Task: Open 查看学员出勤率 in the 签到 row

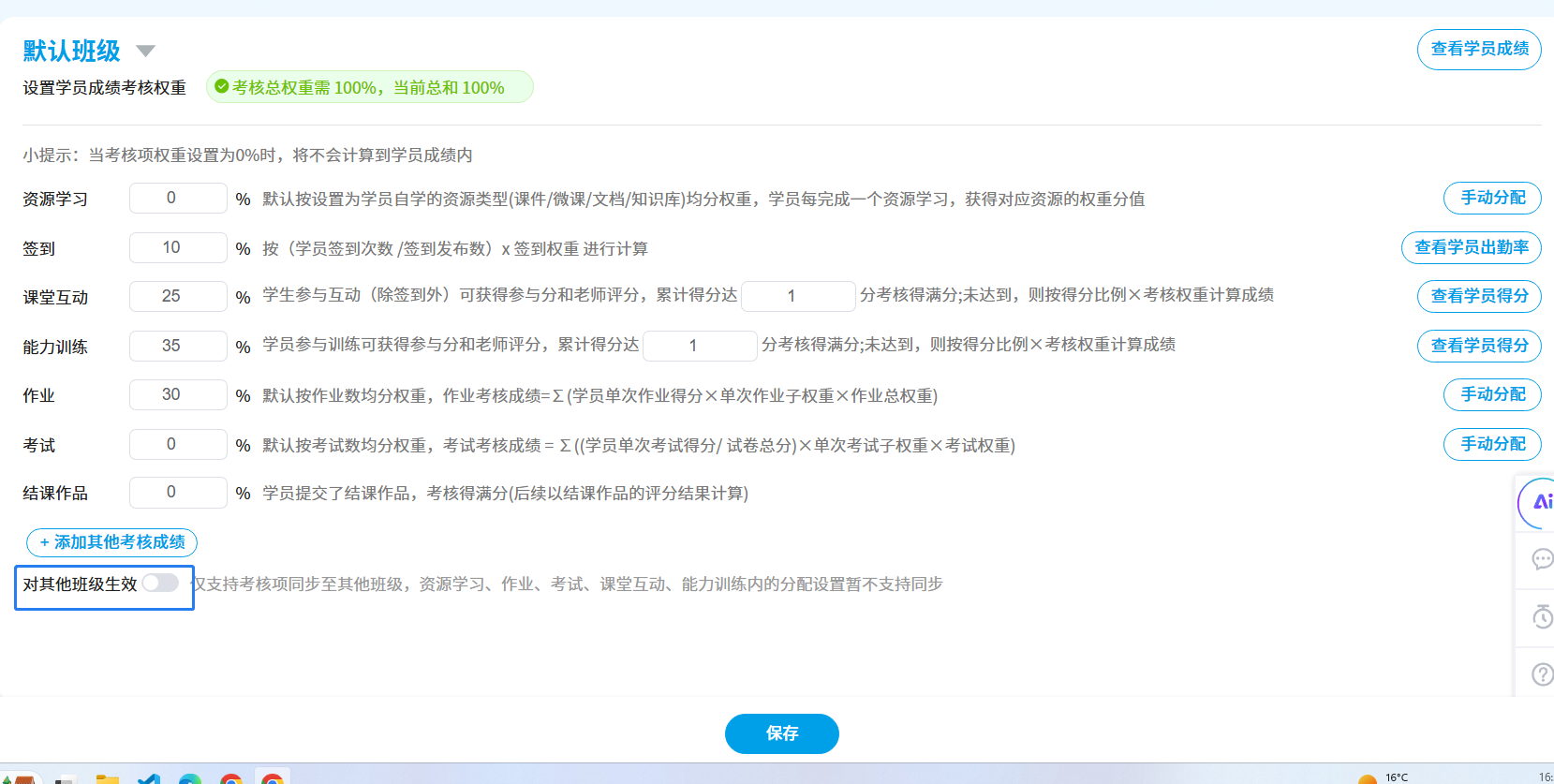Action: (1472, 247)
